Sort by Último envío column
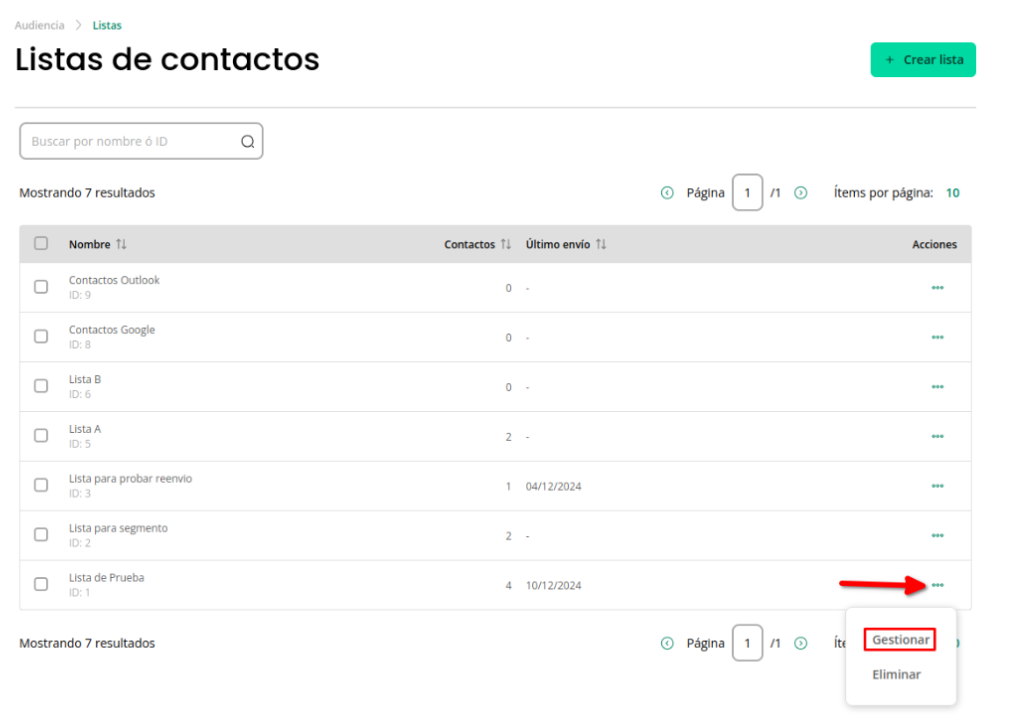The height and width of the screenshot is (725, 1009). pyautogui.click(x=601, y=244)
